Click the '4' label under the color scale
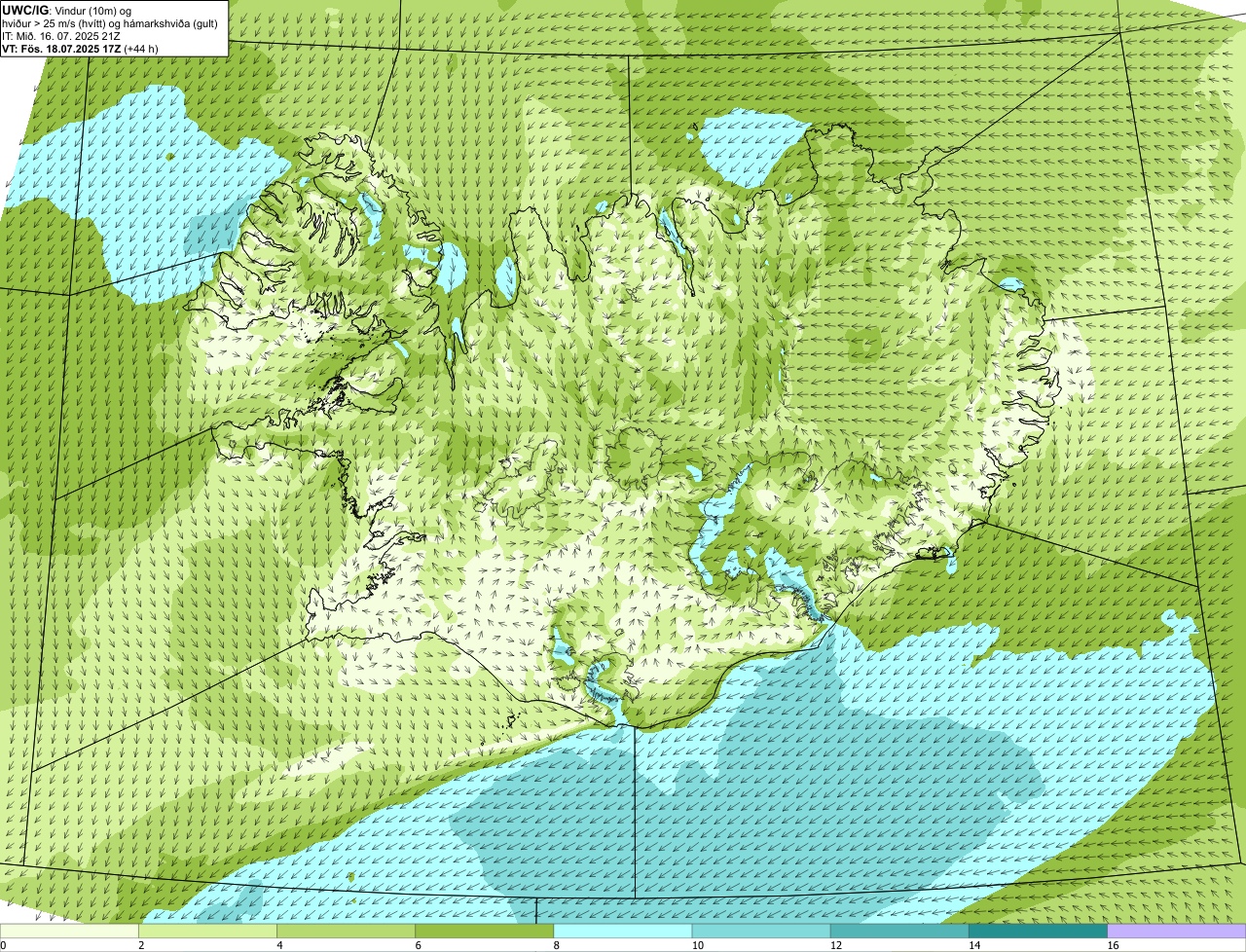Screen dimensions: 1246x952 click(279, 945)
